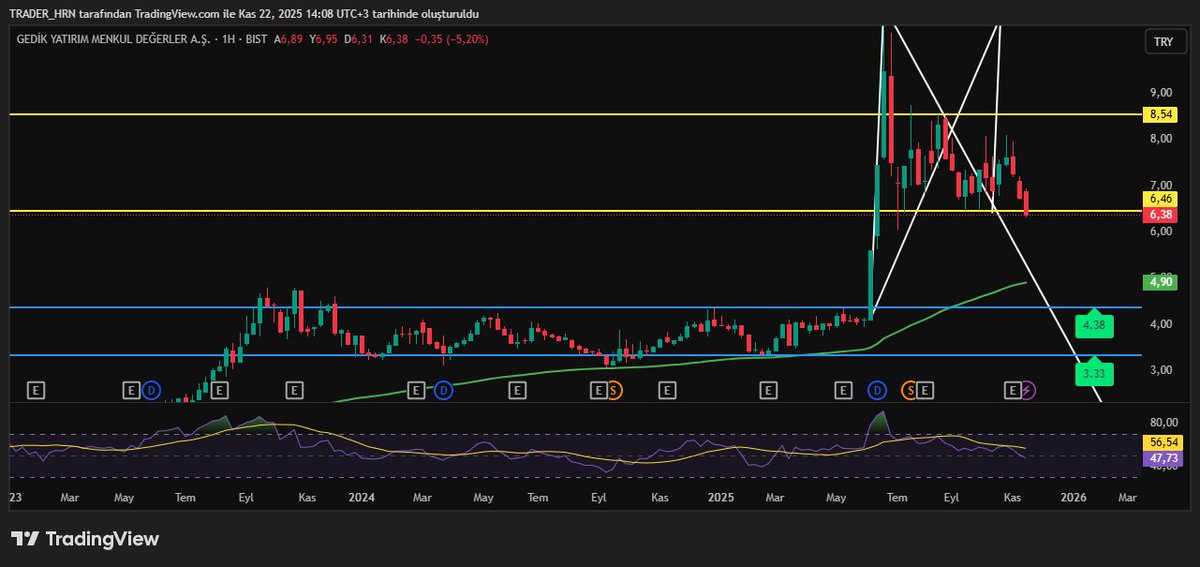
Task: Click the earnings E marker near Kas 2023
Action: coord(294,390)
